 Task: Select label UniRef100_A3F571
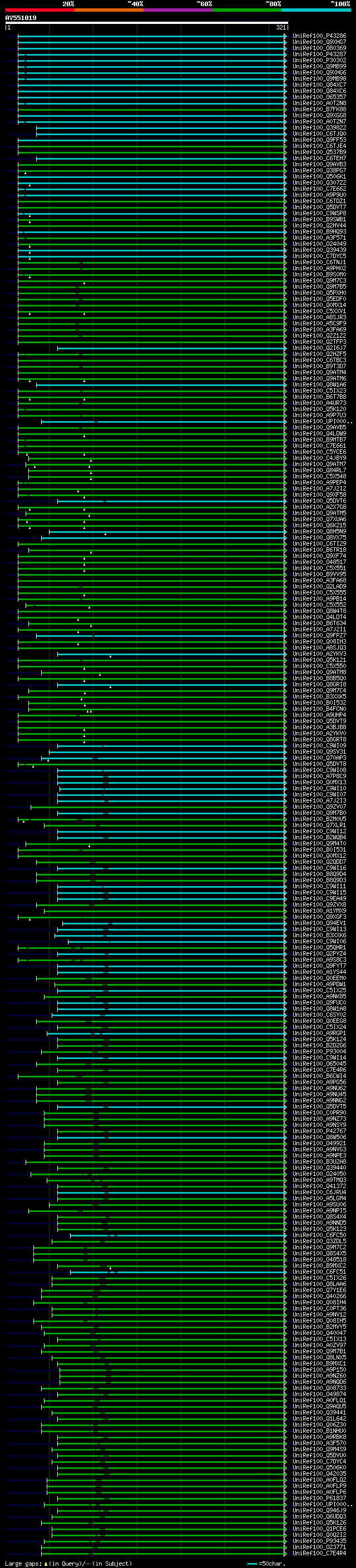tap(319, 238)
